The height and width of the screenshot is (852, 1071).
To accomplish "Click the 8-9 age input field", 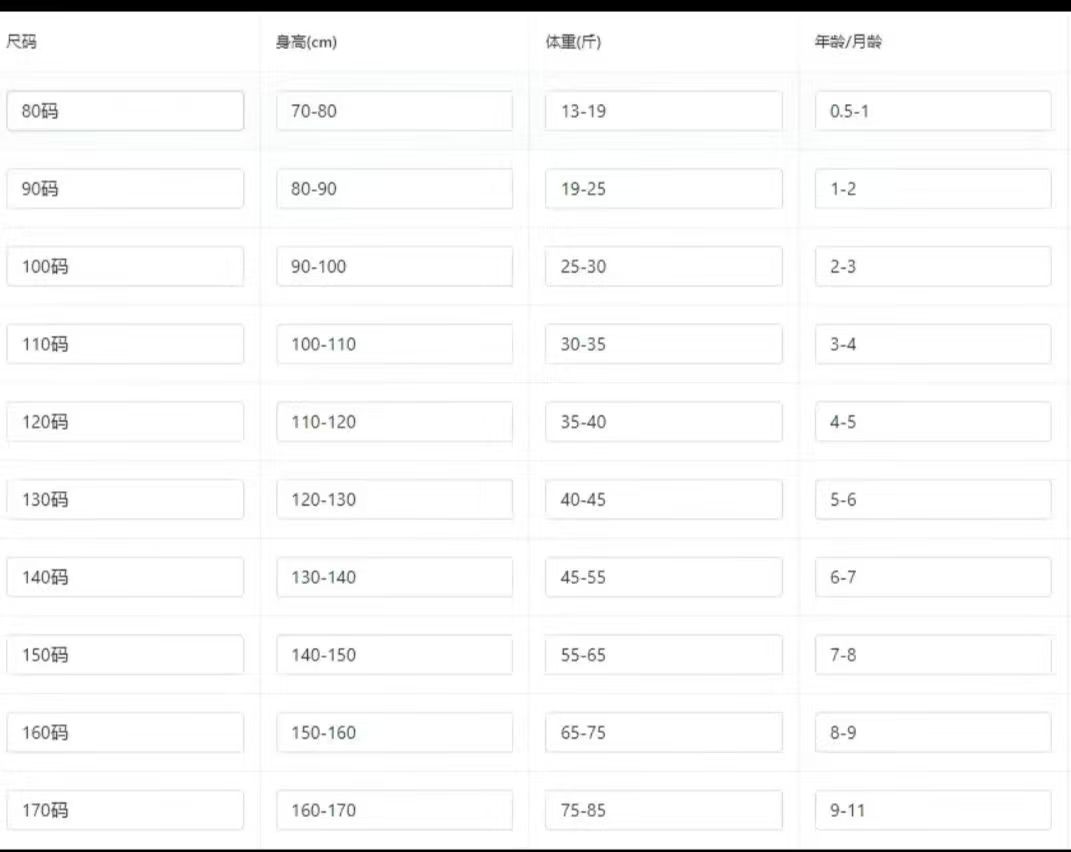I will tap(932, 733).
